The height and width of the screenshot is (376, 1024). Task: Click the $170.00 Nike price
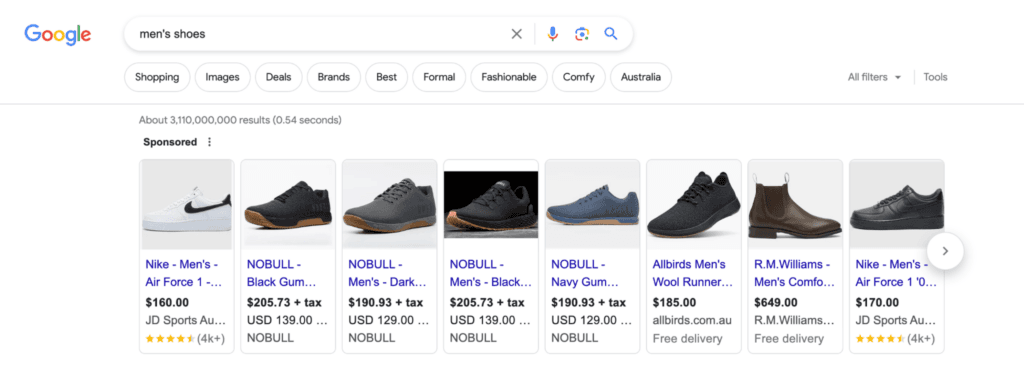(x=877, y=303)
